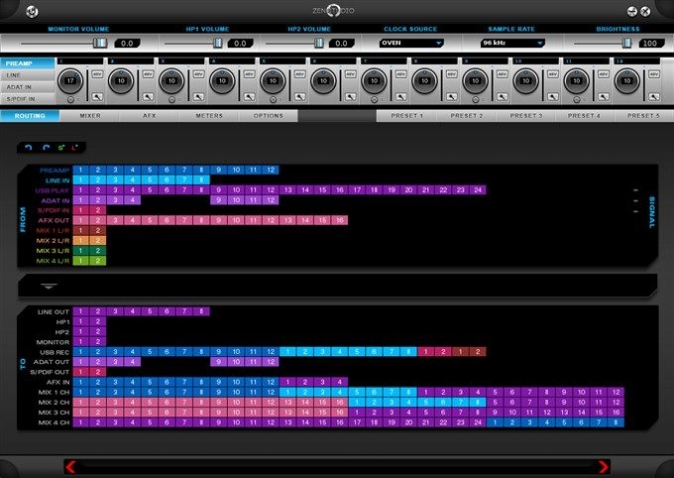Viewport: 674px width, 478px height.
Task: Open the Meters tab
Action: (209, 116)
